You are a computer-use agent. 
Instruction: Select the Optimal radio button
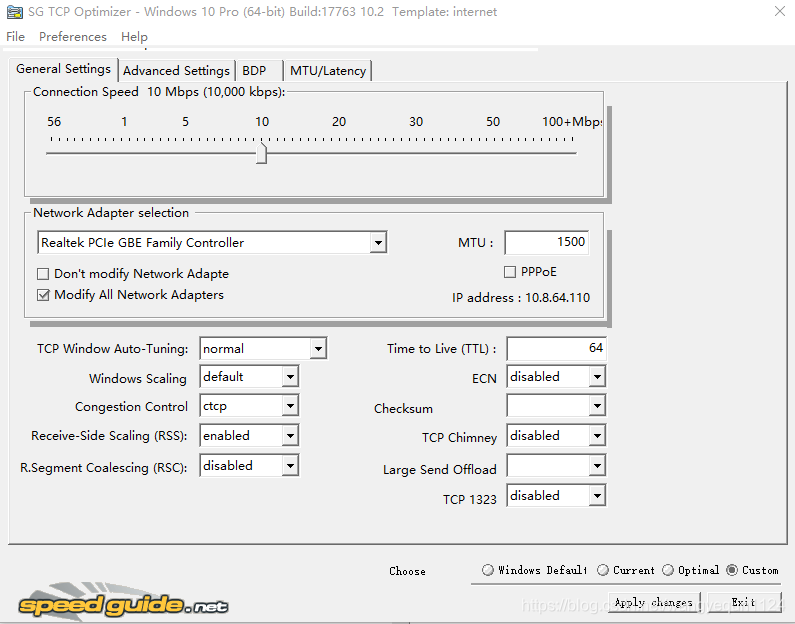[x=668, y=570]
